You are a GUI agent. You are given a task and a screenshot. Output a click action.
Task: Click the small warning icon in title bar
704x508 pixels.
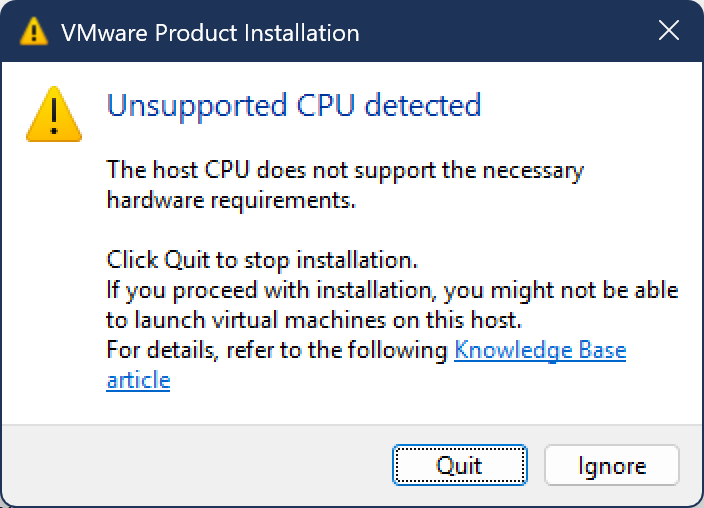[x=34, y=32]
